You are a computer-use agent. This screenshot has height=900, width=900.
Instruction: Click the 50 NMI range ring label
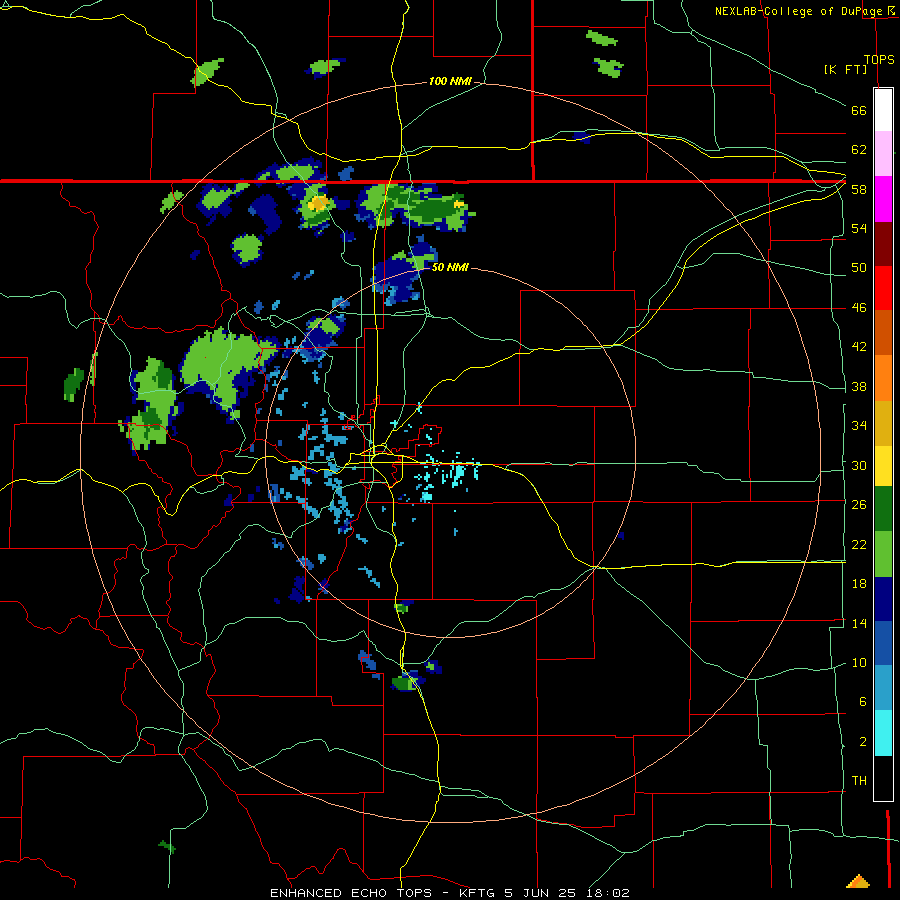(450, 267)
